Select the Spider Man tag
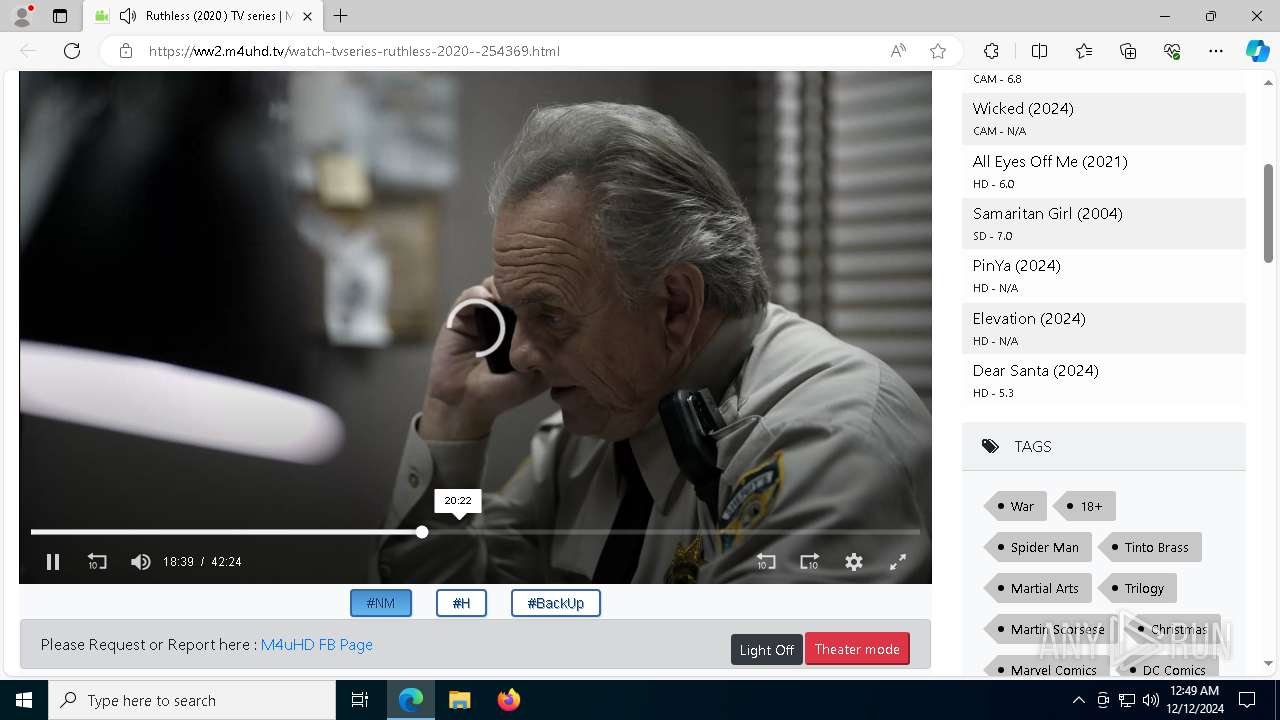The image size is (1280, 720). pyautogui.click(x=1037, y=547)
